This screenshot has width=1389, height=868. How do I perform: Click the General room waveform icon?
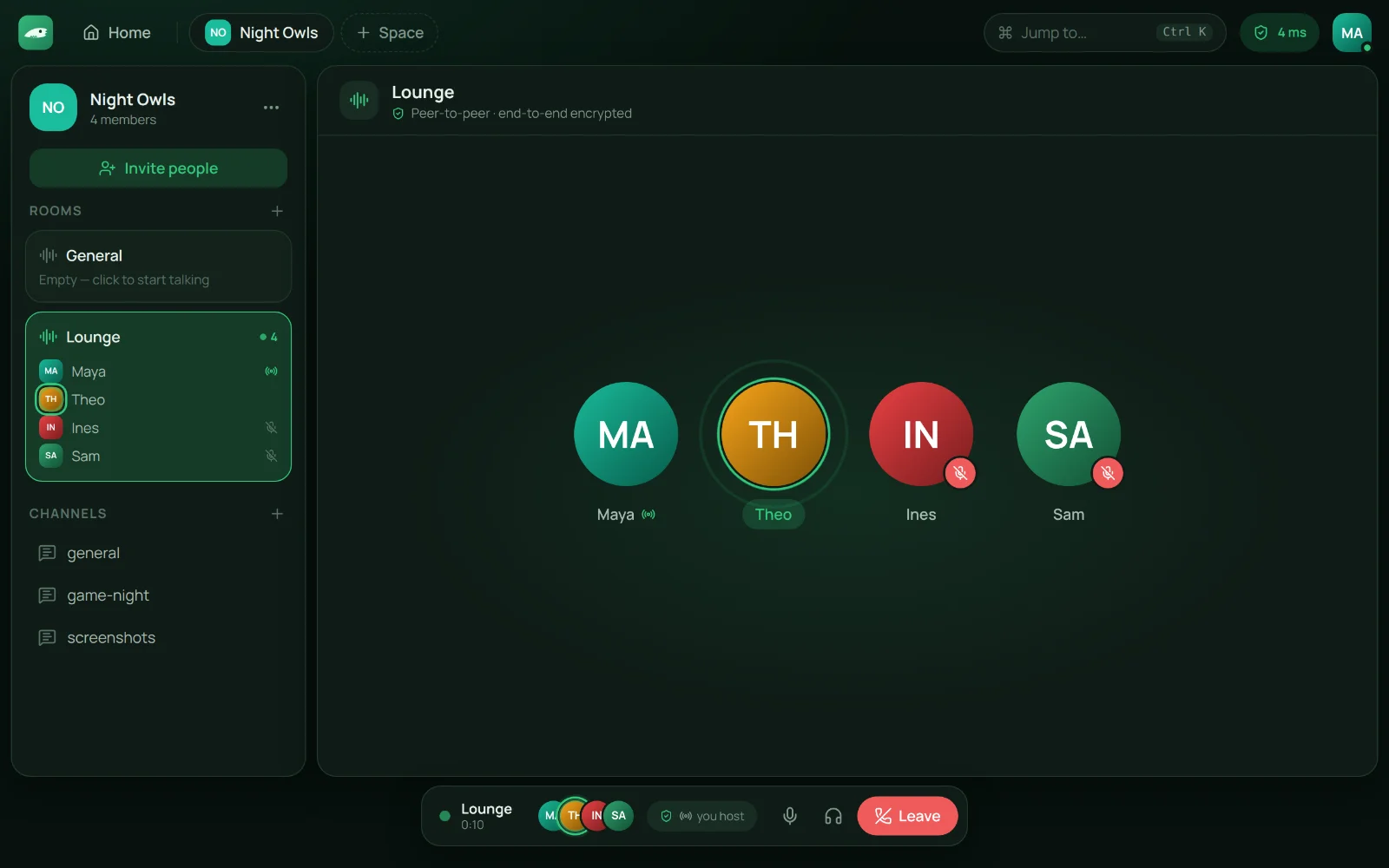49,255
